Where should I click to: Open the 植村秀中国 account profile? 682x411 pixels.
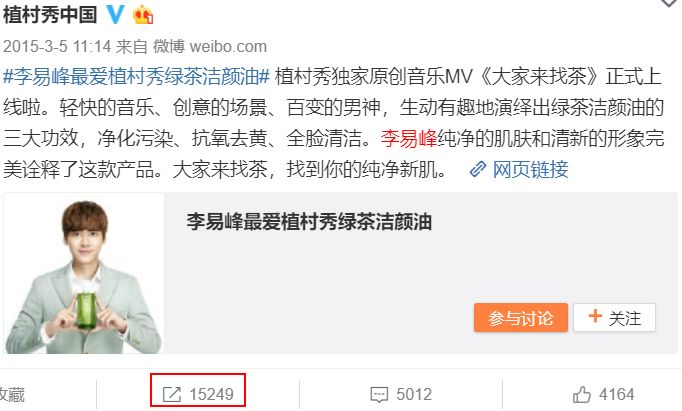pos(50,15)
